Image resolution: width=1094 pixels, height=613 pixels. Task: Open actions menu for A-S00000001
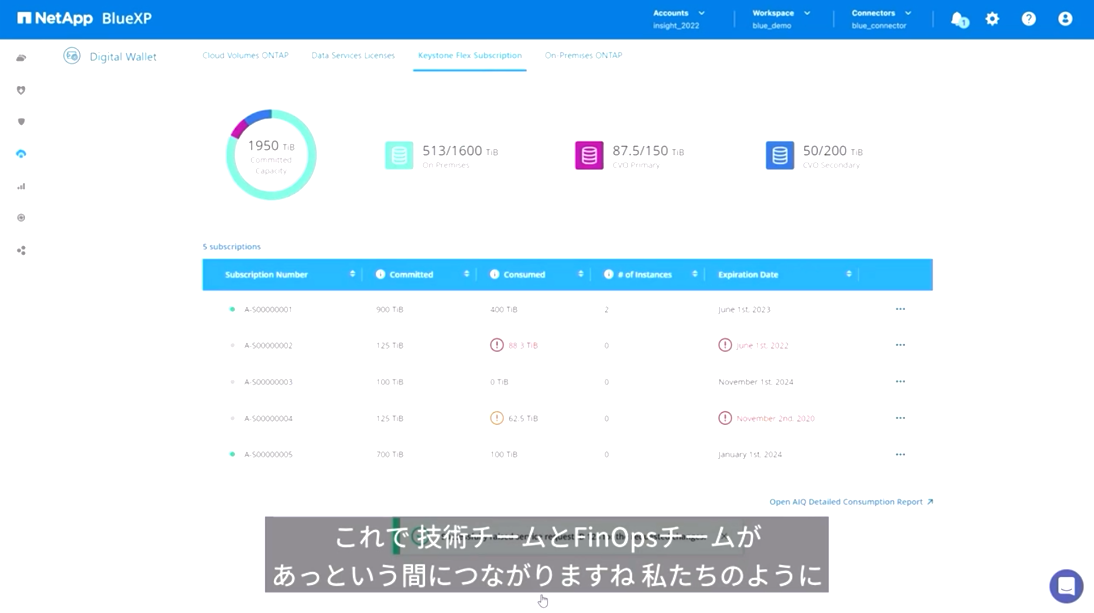click(x=900, y=309)
